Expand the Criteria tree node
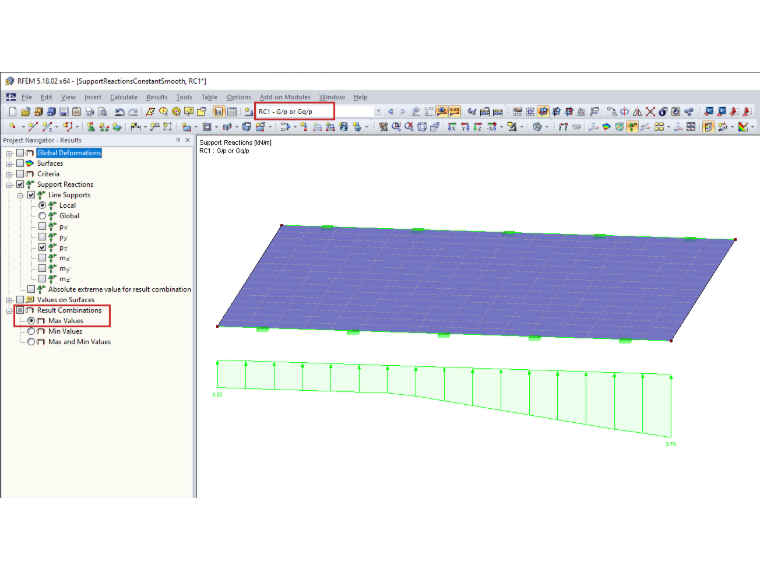The image size is (760, 570). coord(9,174)
